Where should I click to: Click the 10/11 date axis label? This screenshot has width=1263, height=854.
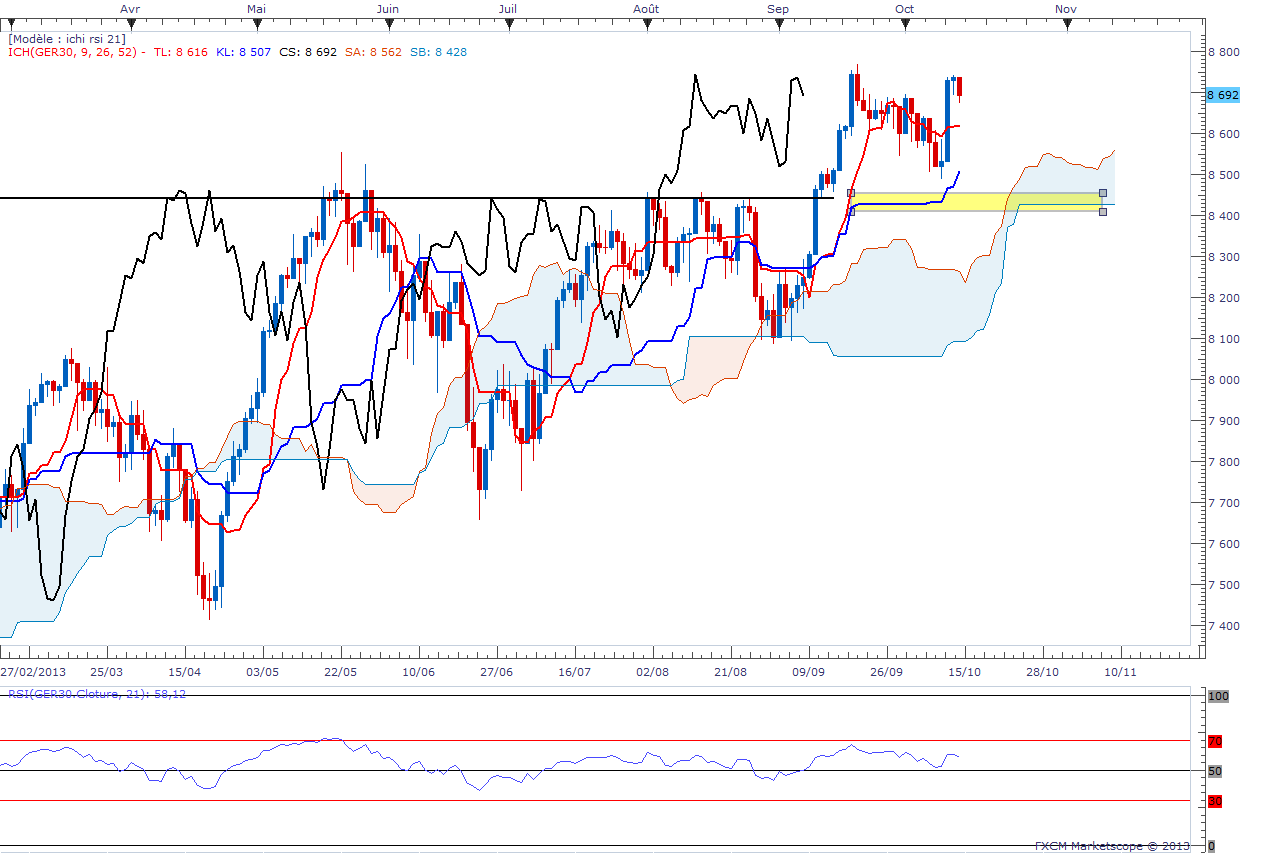(x=1120, y=672)
